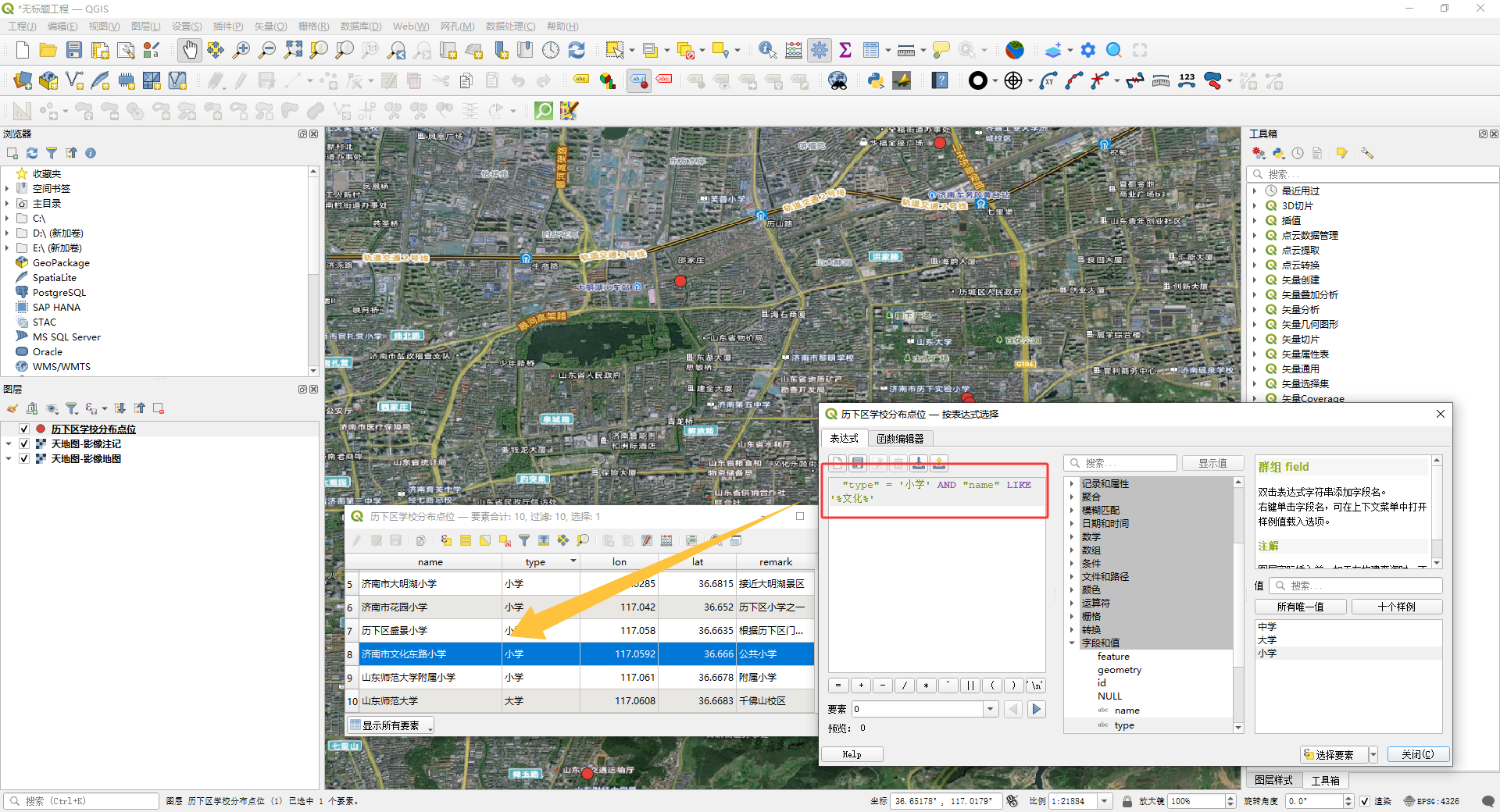Image resolution: width=1500 pixels, height=812 pixels.
Task: Open the 插件(P) menu
Action: pos(228,27)
